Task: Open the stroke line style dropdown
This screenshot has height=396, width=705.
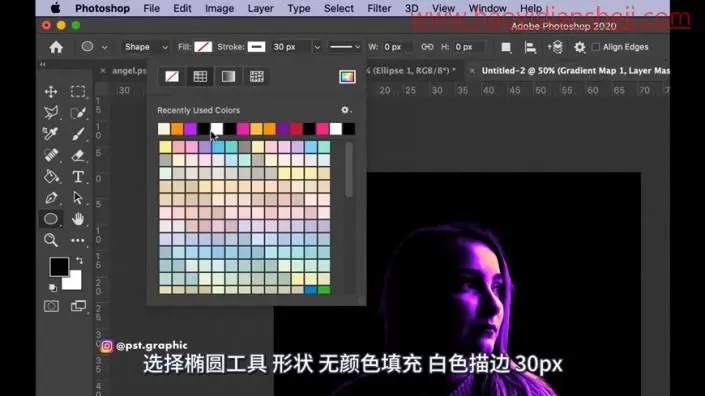Action: pyautogui.click(x=344, y=47)
